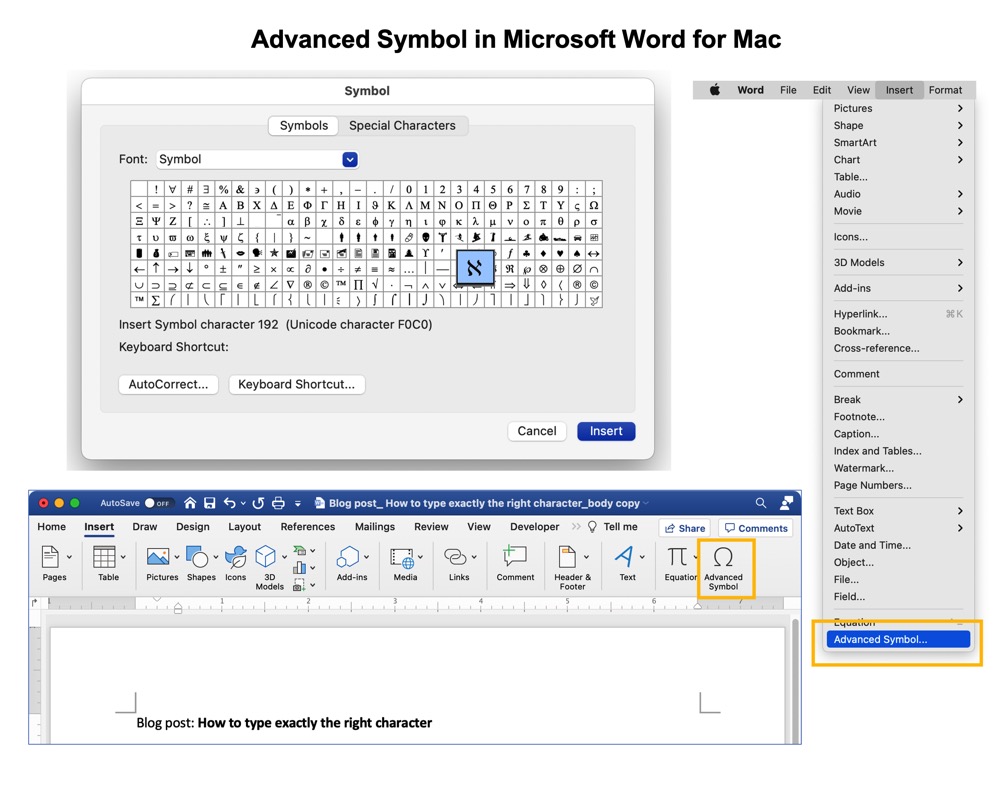Viewport: 1000px width, 794px height.
Task: Click the AutoCorrect... button
Action: pyautogui.click(x=168, y=385)
